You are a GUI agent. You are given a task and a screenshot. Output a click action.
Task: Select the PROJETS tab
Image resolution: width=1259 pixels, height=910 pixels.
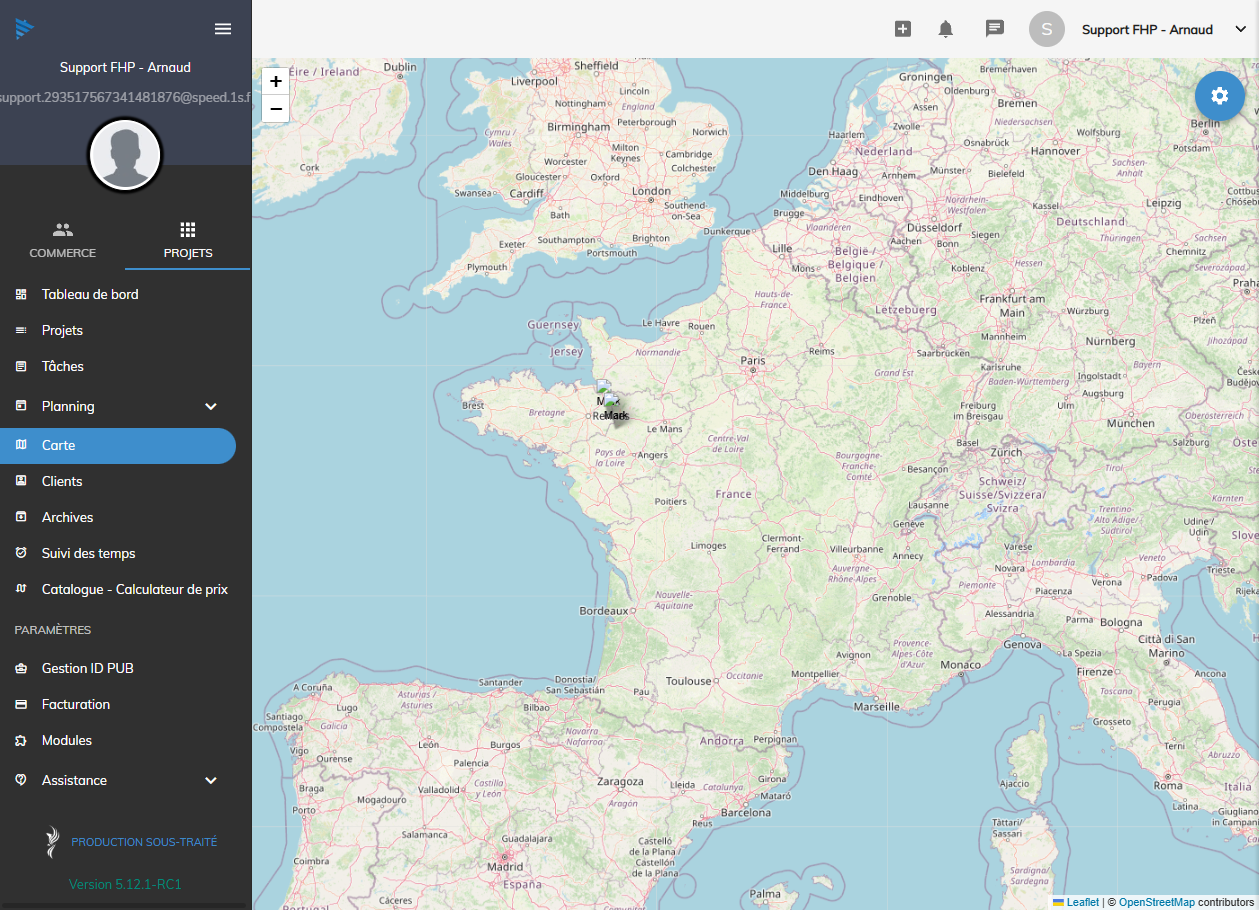[188, 240]
